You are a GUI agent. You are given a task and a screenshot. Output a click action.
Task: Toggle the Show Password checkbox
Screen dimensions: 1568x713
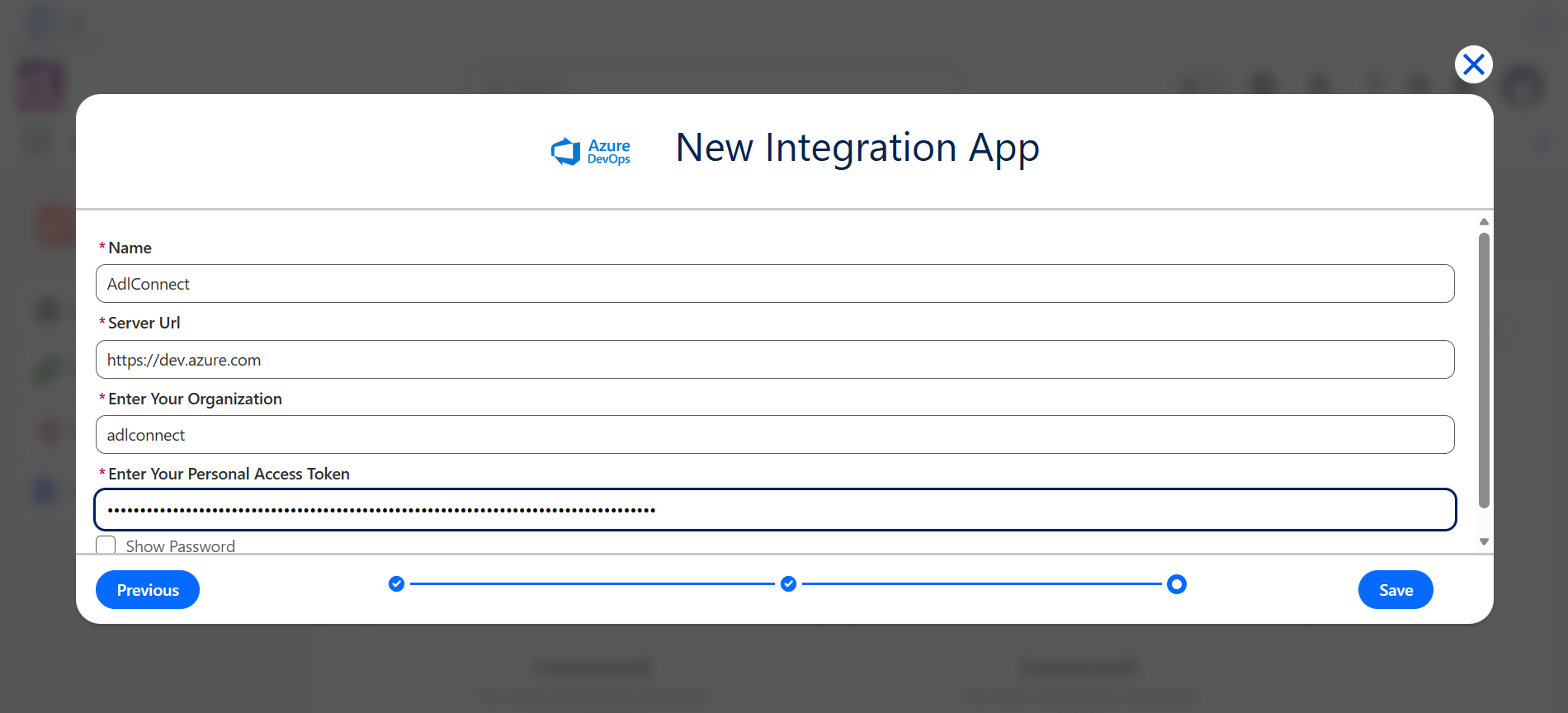click(106, 545)
